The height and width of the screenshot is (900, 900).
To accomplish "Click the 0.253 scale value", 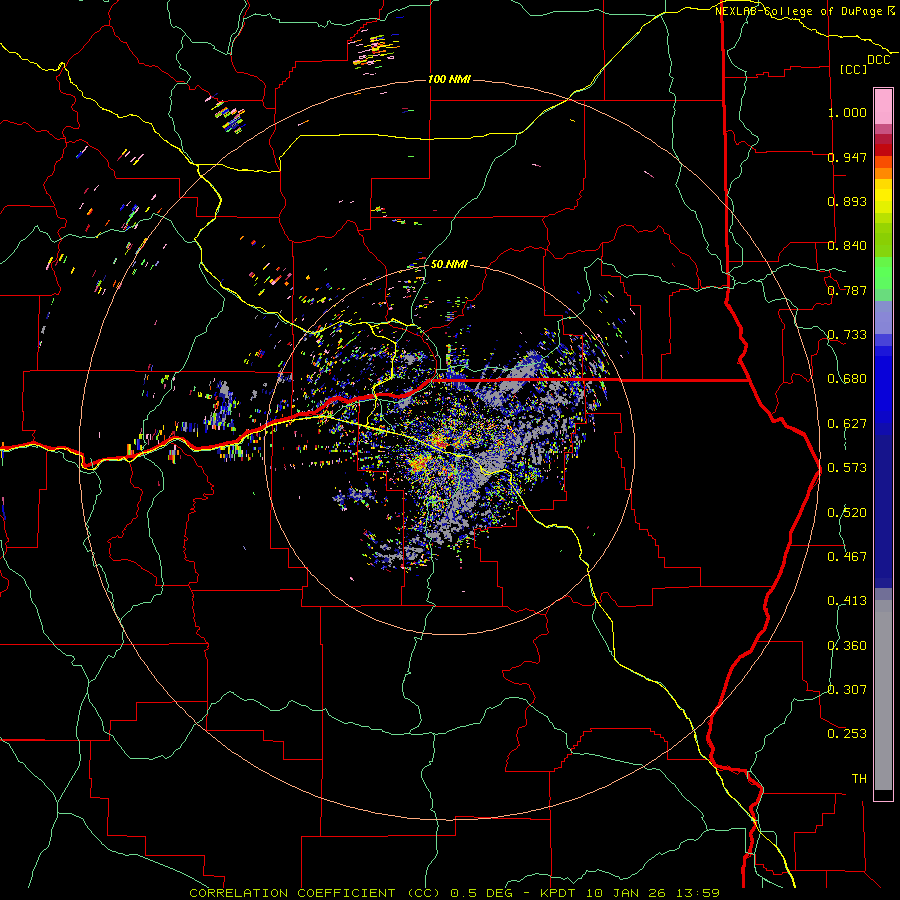I will [847, 734].
